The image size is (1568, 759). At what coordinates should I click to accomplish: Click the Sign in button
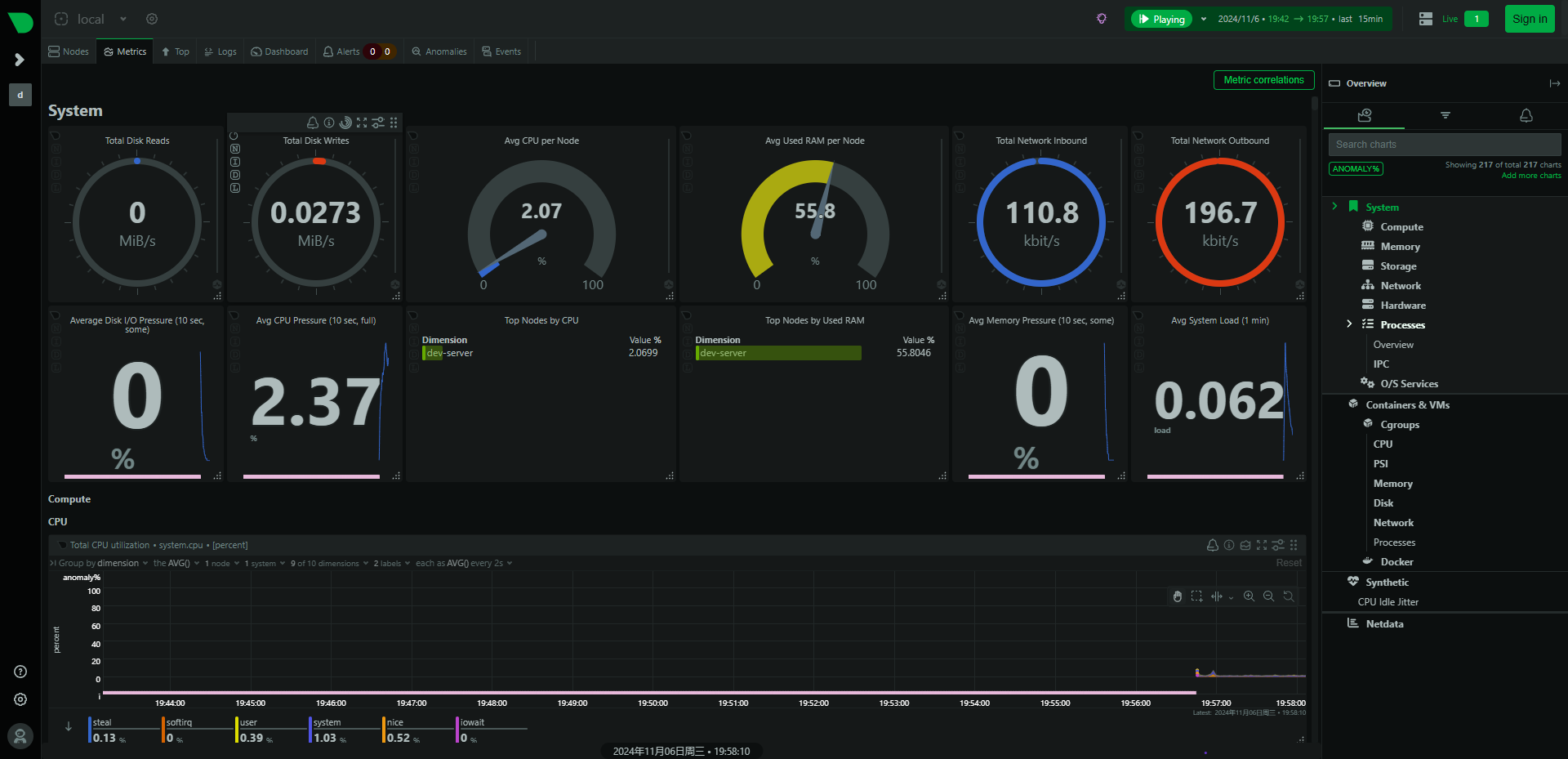click(1530, 19)
